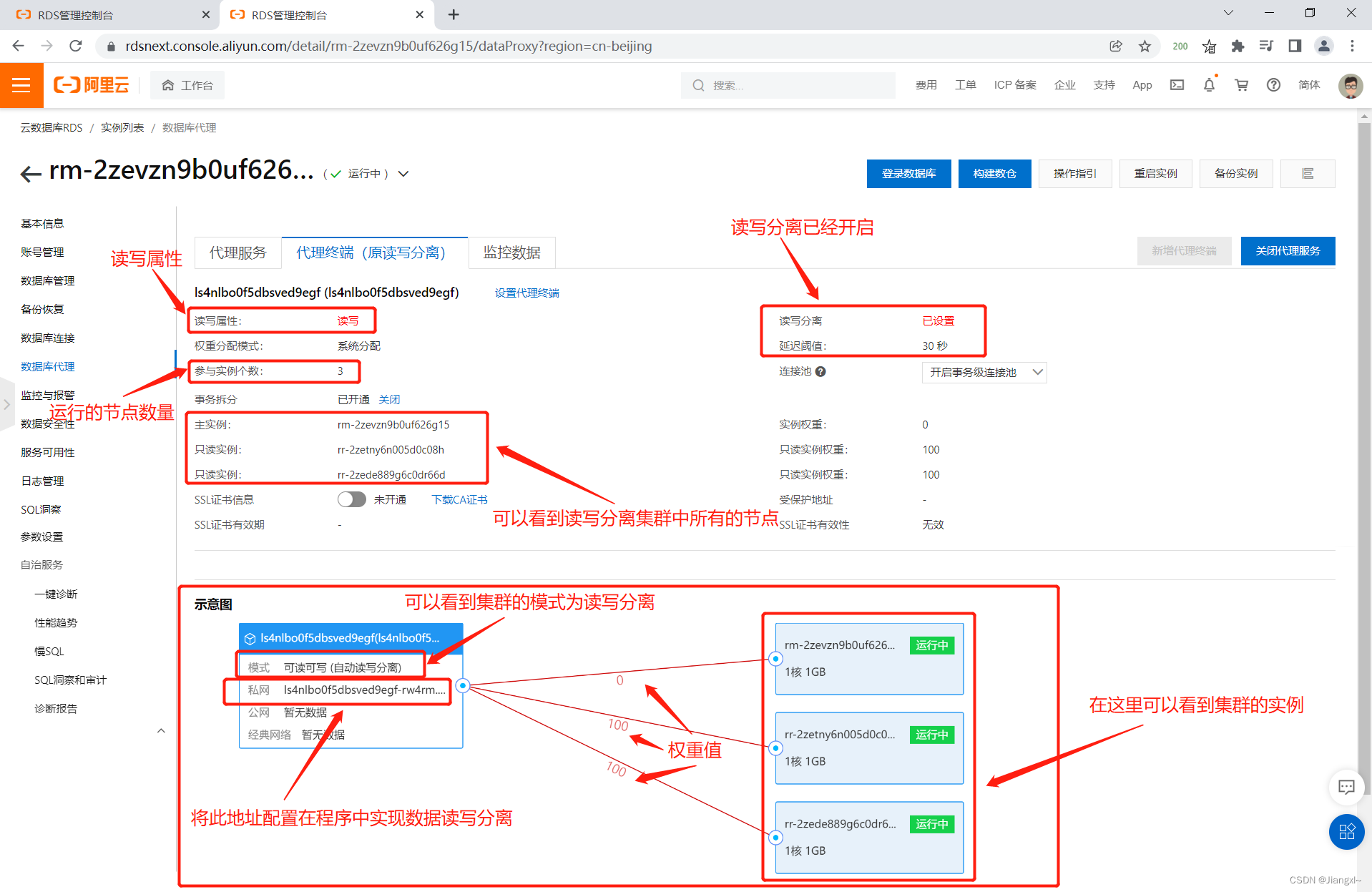
Task: Click the browser address bar URL
Action: click(x=388, y=46)
